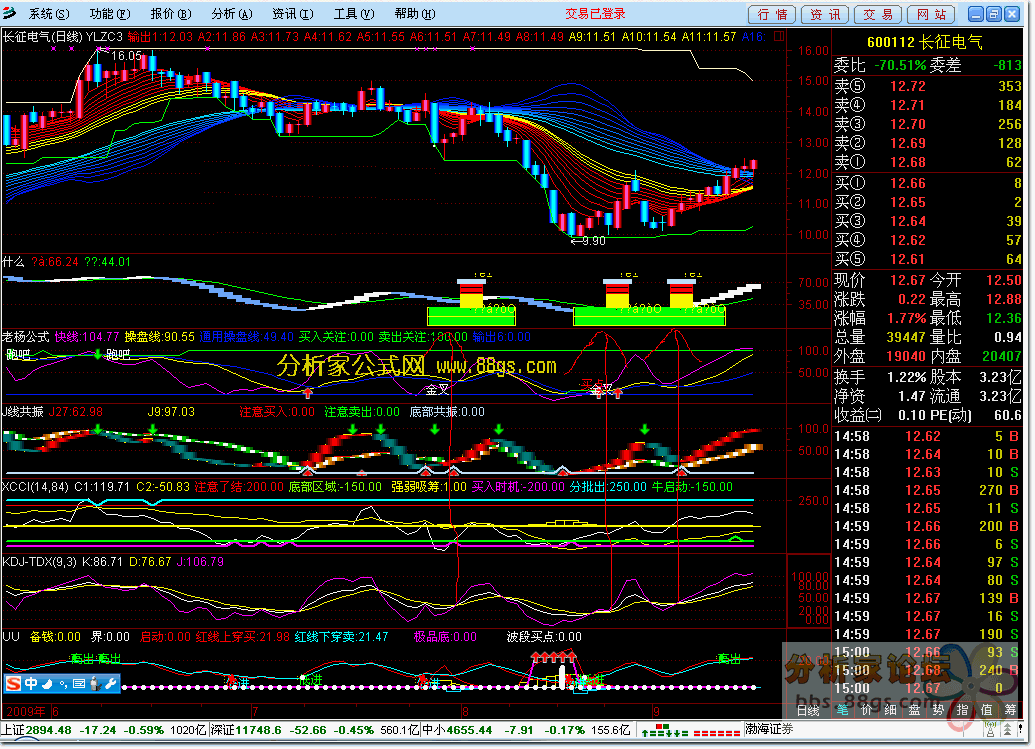Screen dimensions: 1035x749
Task: Click the 16.05 high price annotation
Action: point(126,55)
